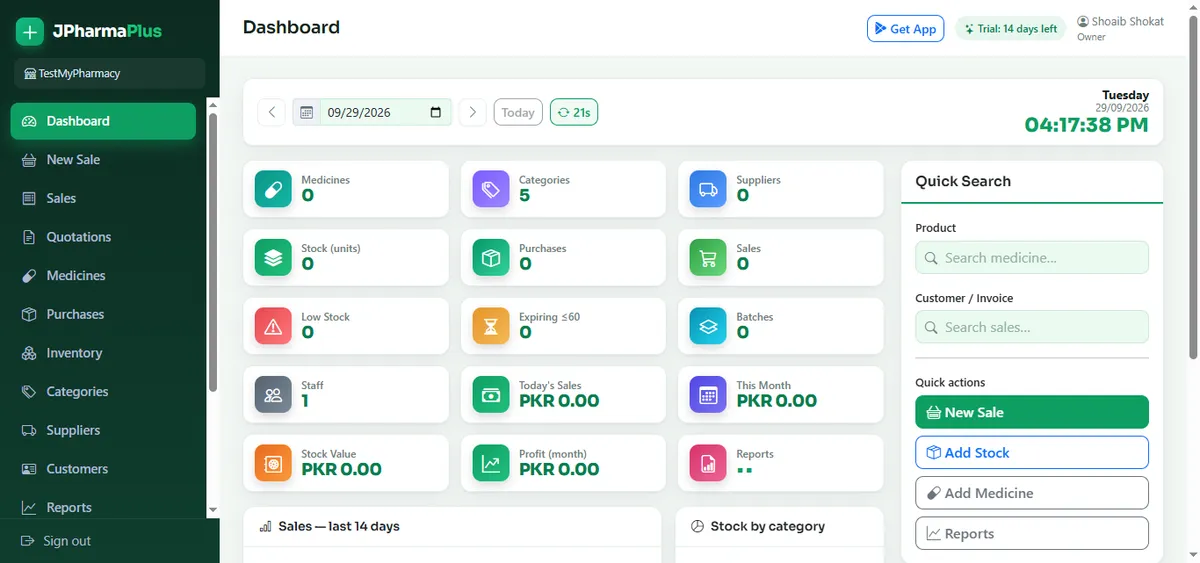The width and height of the screenshot is (1200, 563).
Task: Open Reports in the sidebar
Action: [103, 507]
